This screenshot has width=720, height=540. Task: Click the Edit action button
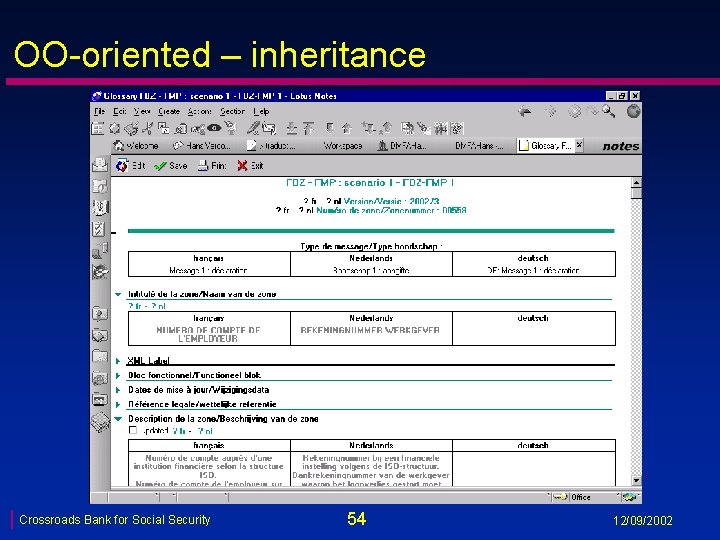(x=130, y=166)
